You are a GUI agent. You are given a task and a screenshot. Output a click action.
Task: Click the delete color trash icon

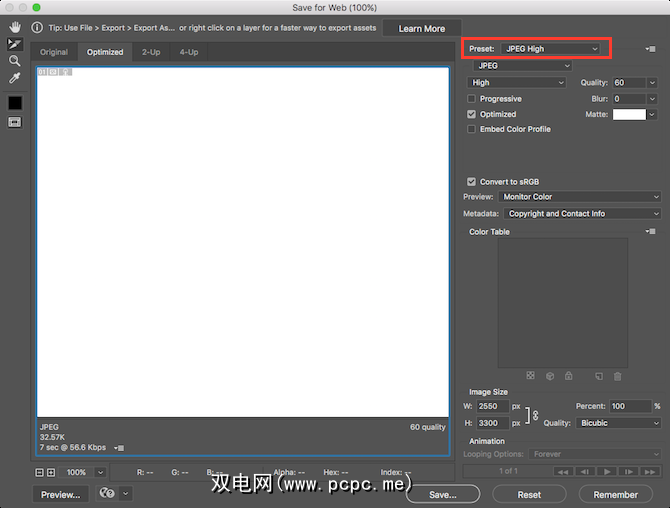(x=617, y=376)
